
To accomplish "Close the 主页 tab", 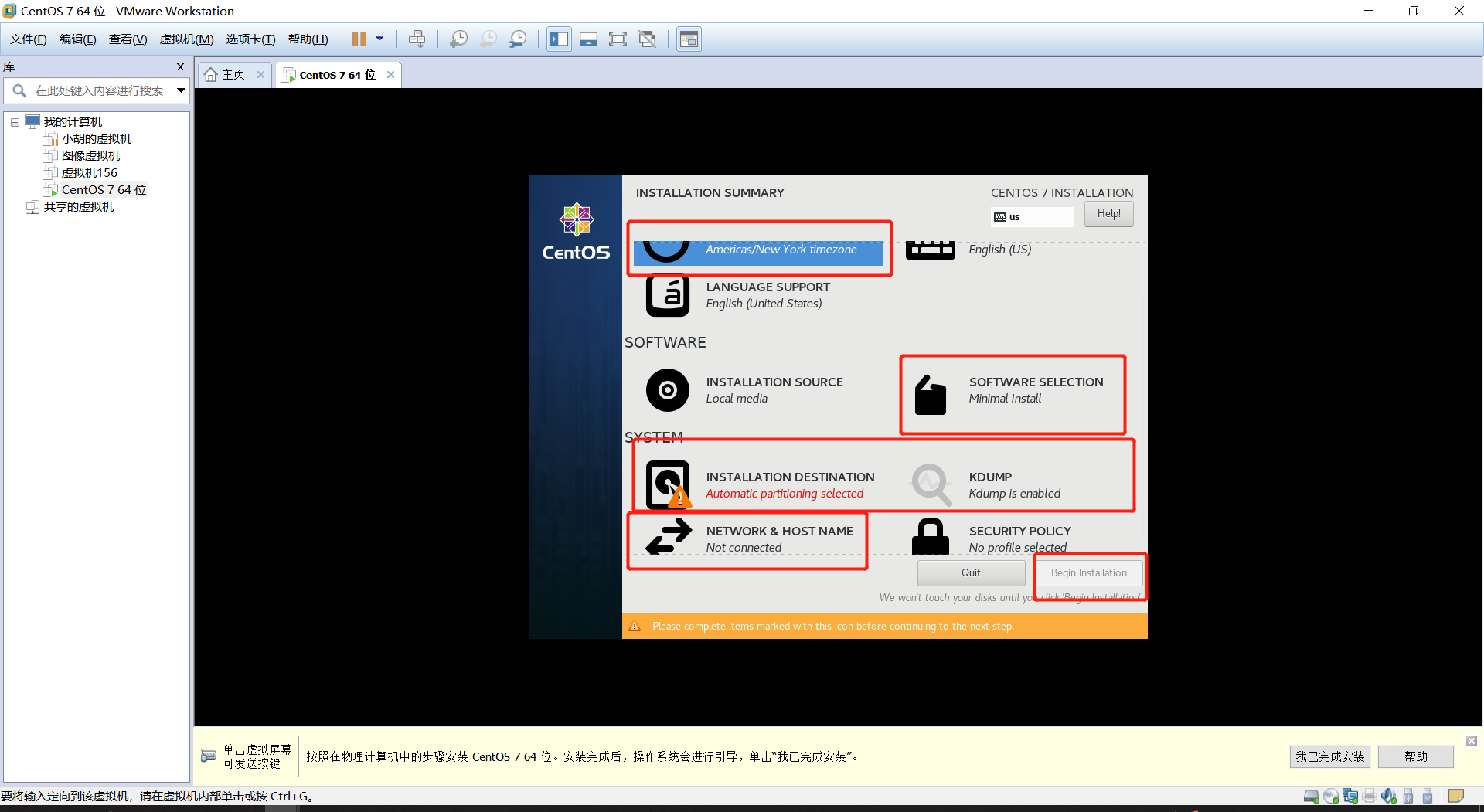I will point(261,75).
